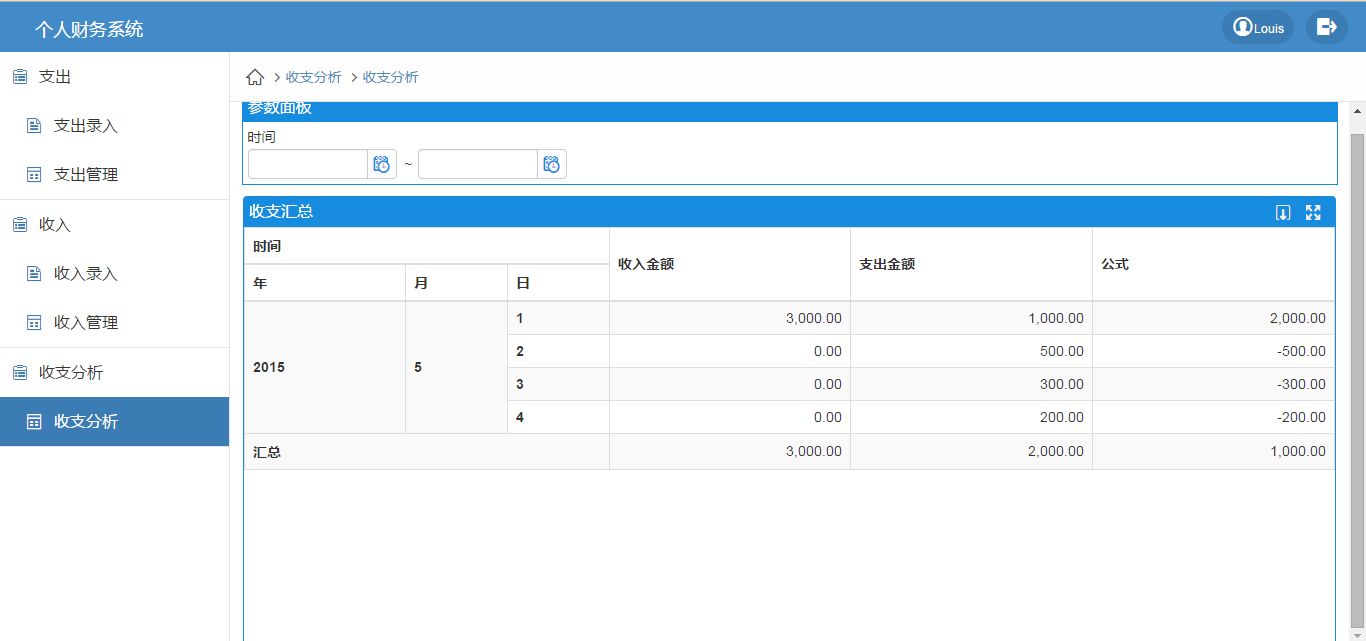Click into the start time input field
This screenshot has height=641, width=1366.
coord(307,164)
